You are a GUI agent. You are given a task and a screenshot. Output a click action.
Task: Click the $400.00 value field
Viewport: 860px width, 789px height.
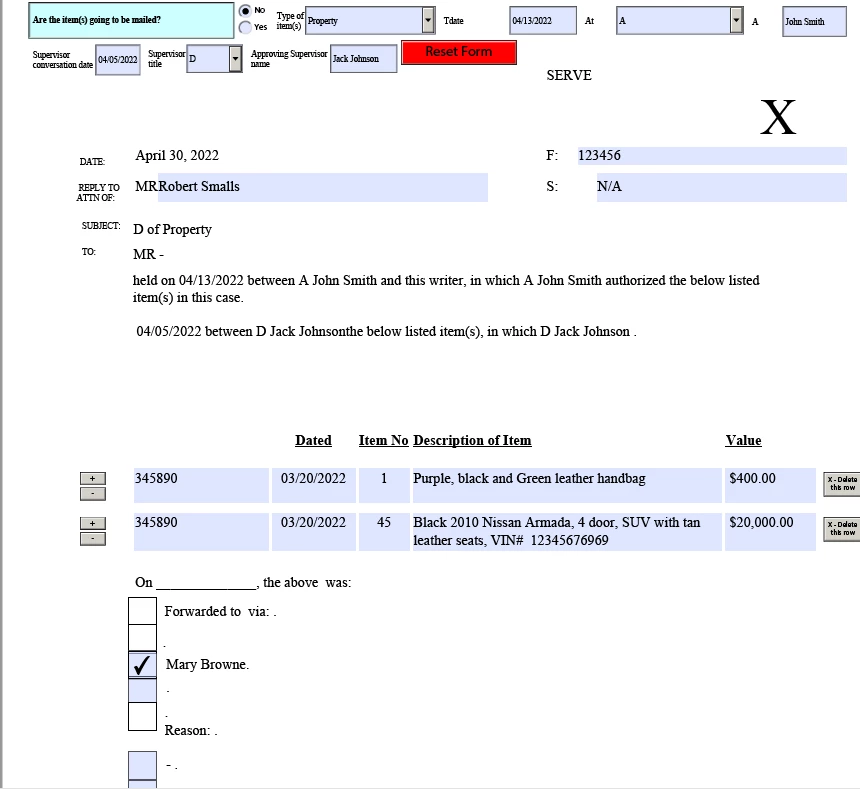(x=770, y=485)
